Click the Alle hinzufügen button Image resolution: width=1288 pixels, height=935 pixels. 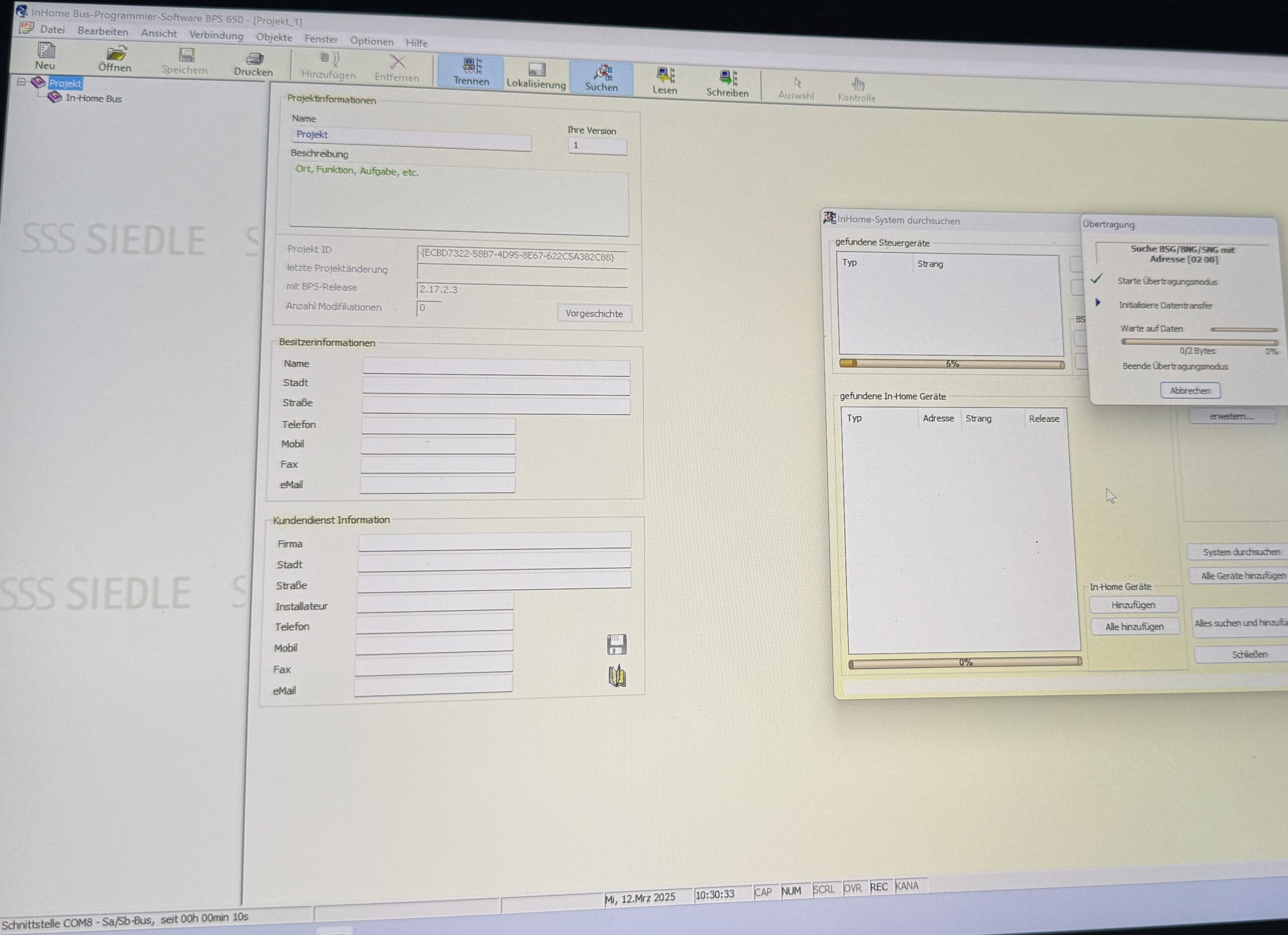coord(1135,626)
